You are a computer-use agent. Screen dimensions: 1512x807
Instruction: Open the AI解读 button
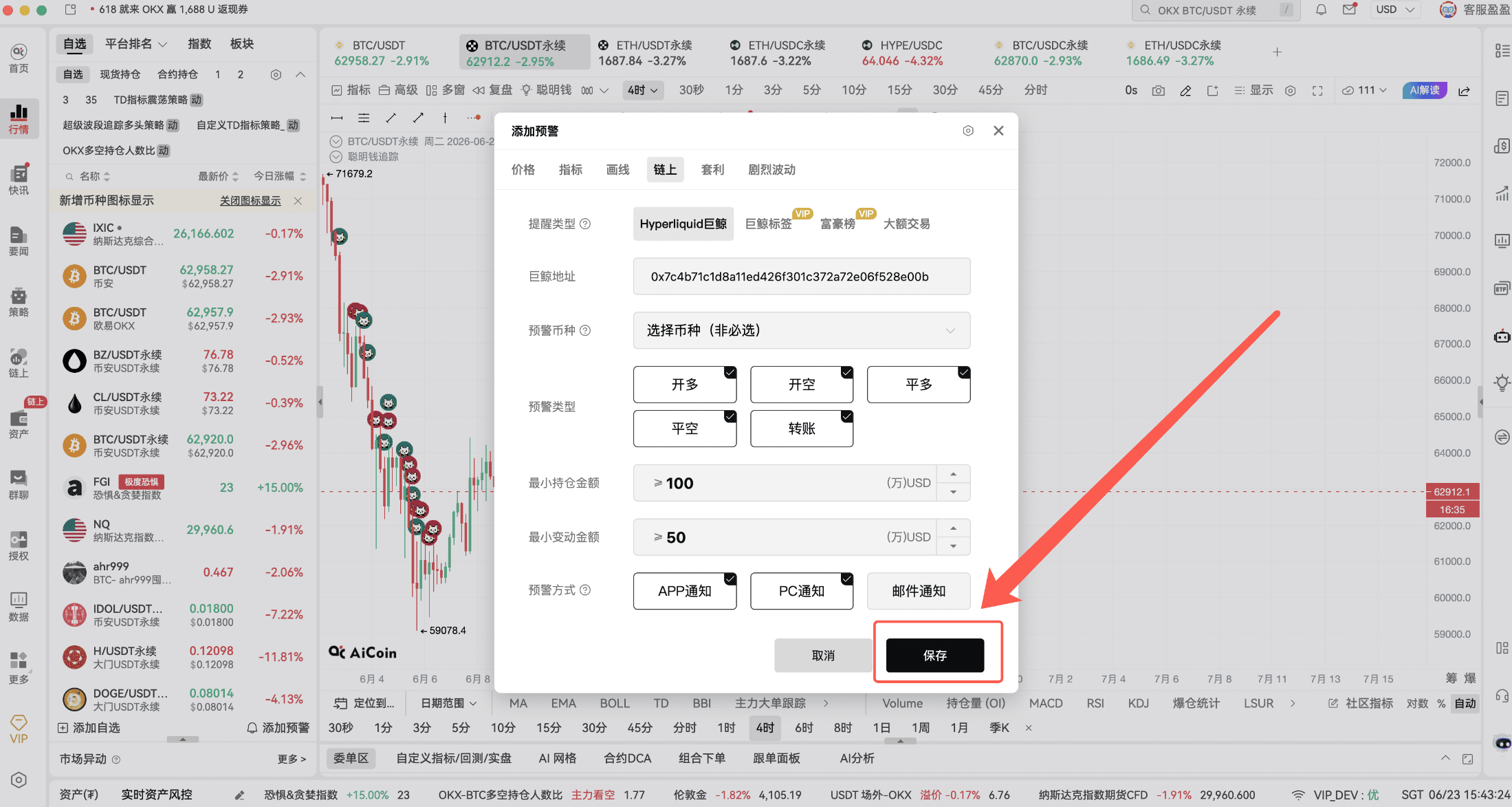1425,90
